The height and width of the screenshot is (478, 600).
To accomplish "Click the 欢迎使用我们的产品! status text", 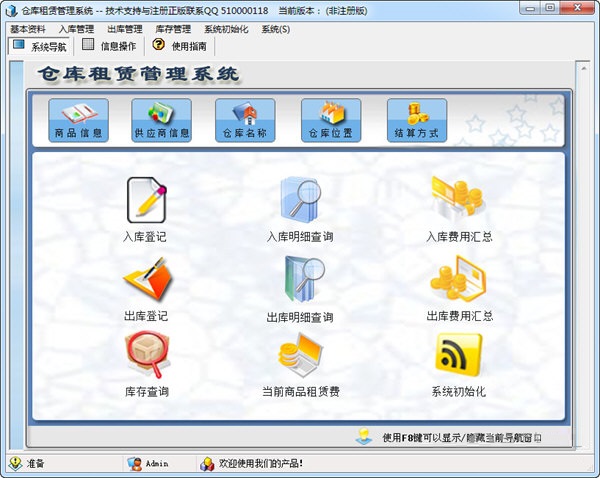I will 261,464.
